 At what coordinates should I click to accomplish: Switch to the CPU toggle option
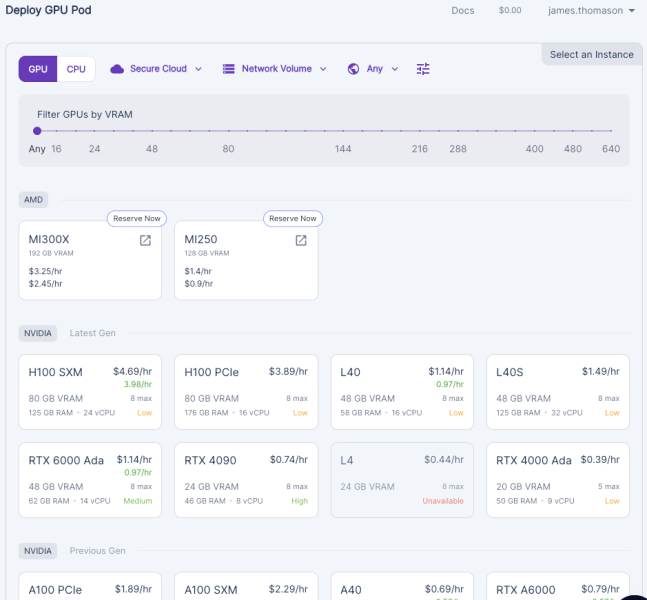tap(76, 69)
